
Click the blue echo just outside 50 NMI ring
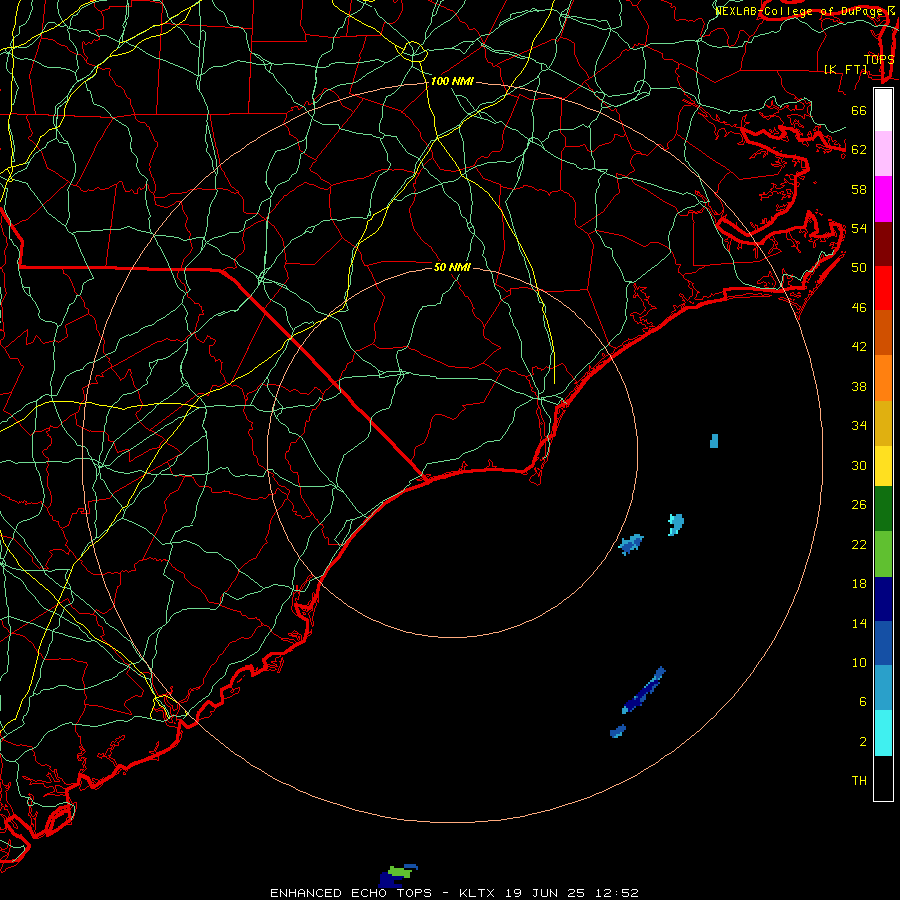point(631,544)
